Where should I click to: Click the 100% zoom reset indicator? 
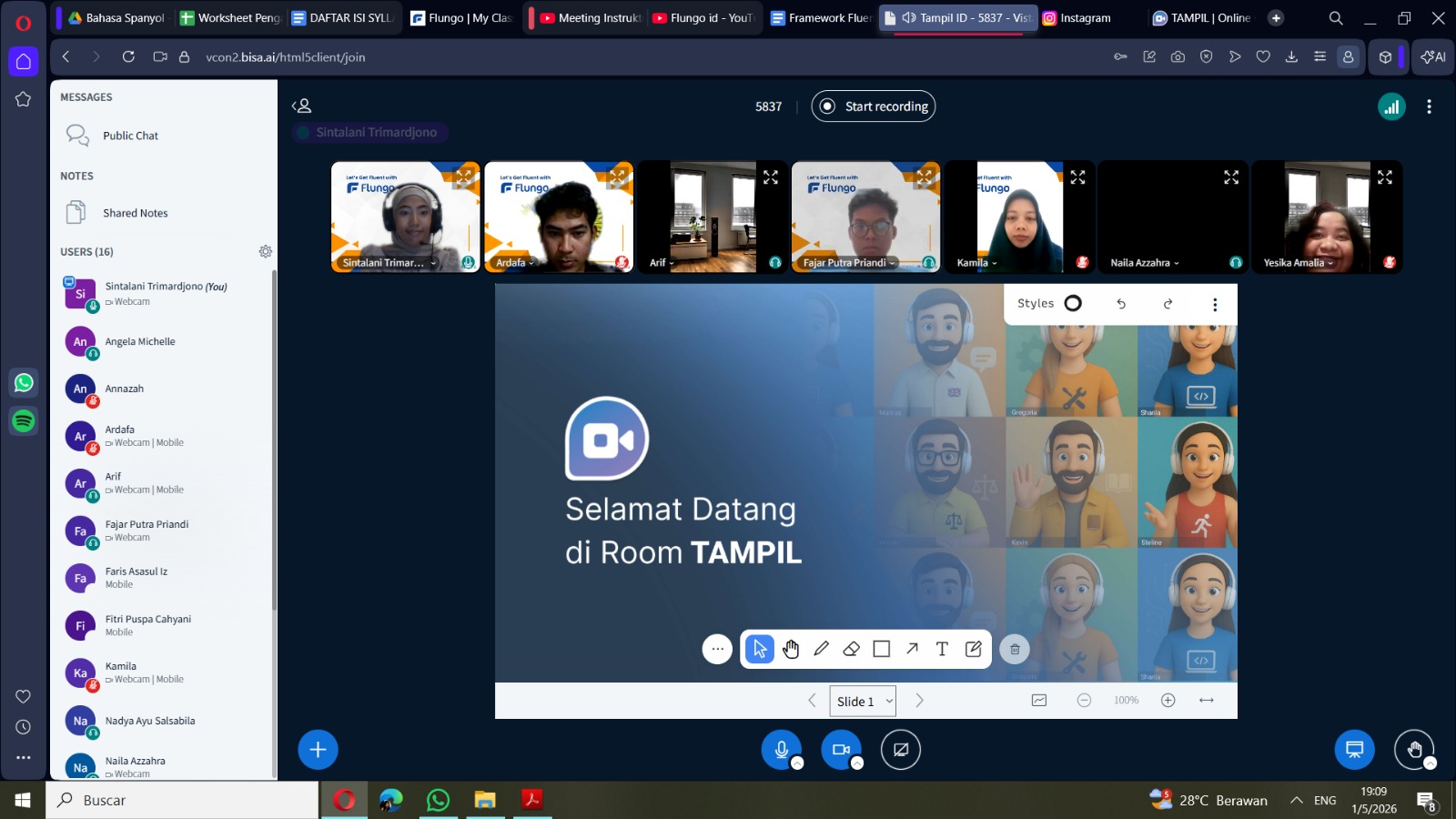click(1126, 700)
